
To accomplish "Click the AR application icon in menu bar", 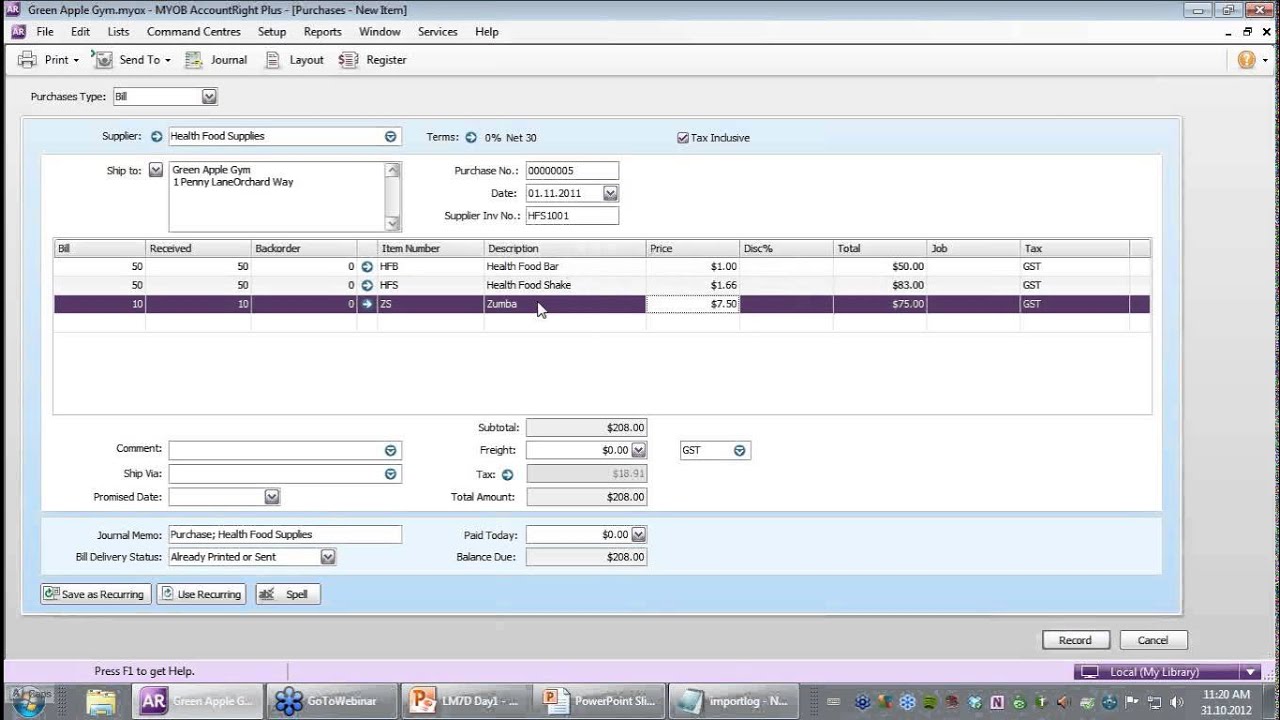I will (18, 32).
